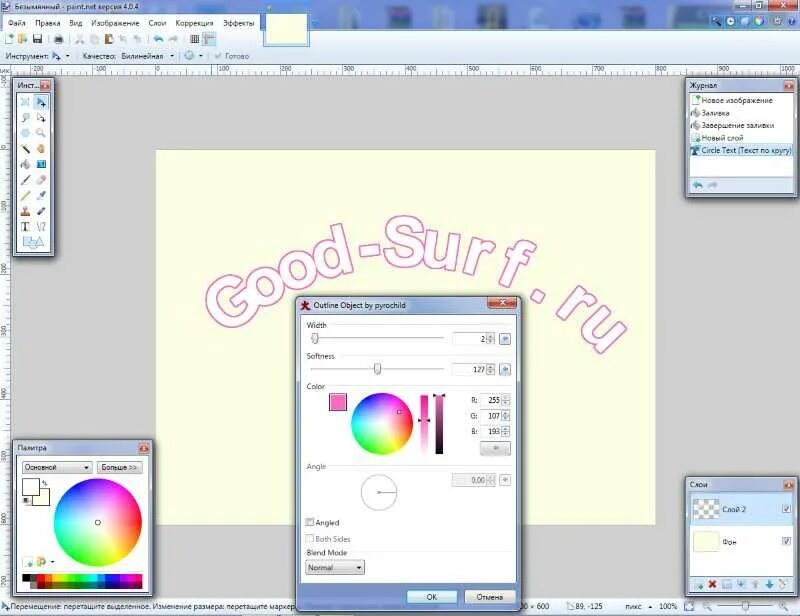The image size is (800, 616).
Task: Click the Print toolbar icon
Action: coord(59,39)
